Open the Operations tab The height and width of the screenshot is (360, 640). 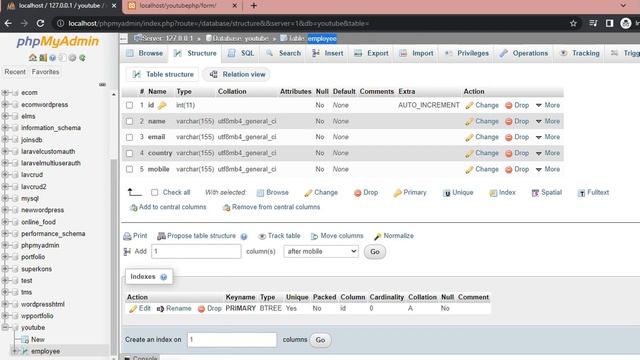point(524,53)
